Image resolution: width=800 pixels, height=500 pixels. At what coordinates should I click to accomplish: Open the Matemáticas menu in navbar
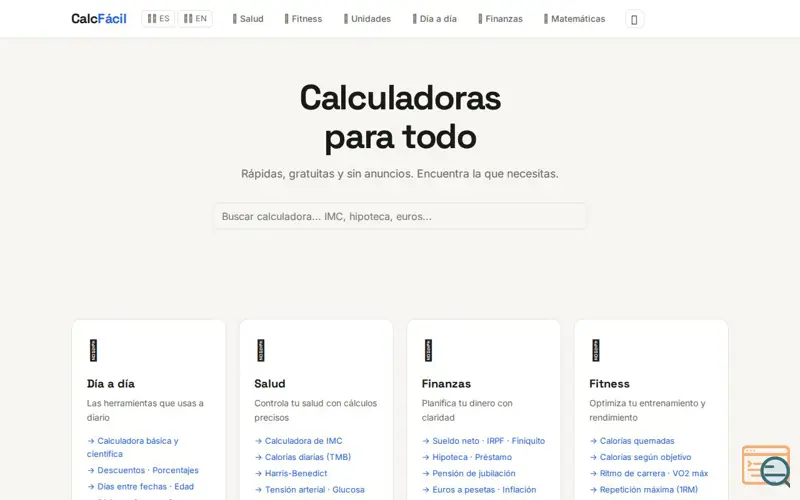click(574, 19)
